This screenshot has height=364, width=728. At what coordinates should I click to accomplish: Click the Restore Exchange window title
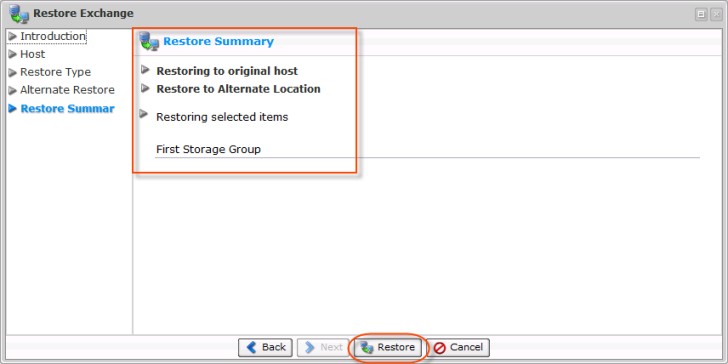tap(83, 13)
